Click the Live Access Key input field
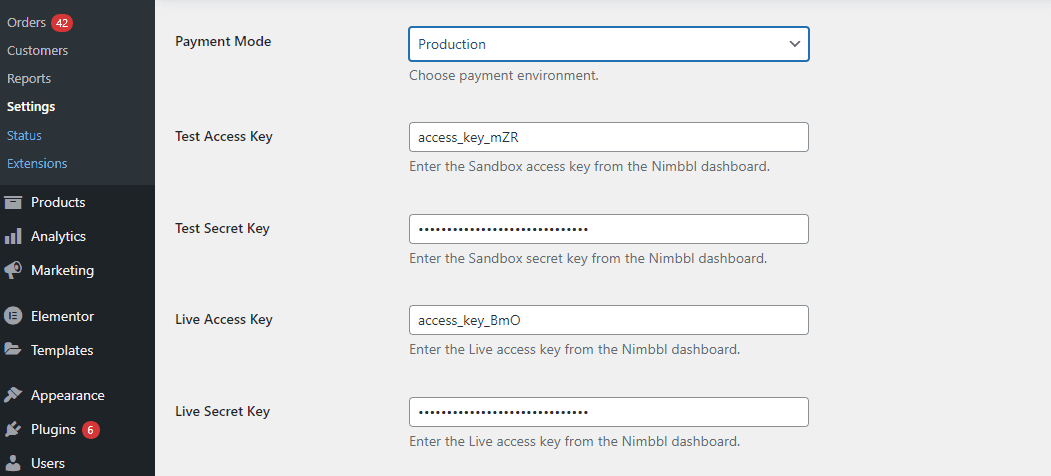The height and width of the screenshot is (476, 1051). click(608, 320)
